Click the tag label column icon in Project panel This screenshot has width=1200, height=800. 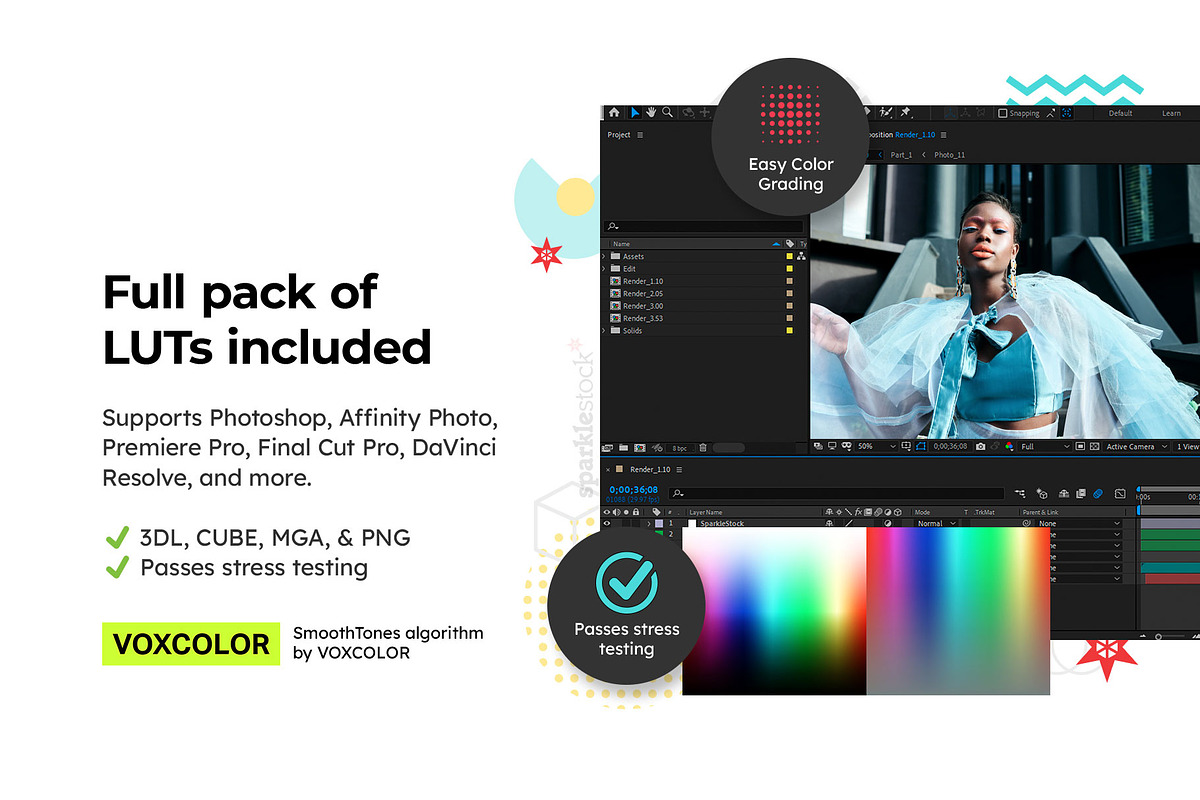coord(790,243)
